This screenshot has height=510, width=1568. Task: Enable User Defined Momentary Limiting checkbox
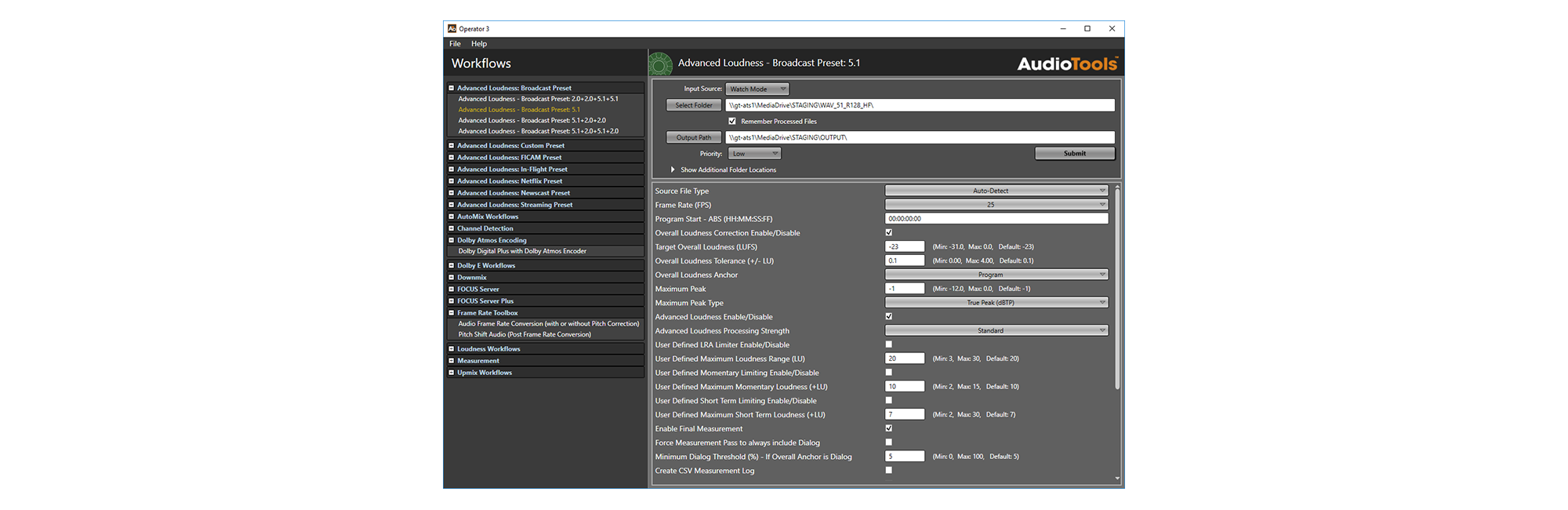(x=889, y=373)
